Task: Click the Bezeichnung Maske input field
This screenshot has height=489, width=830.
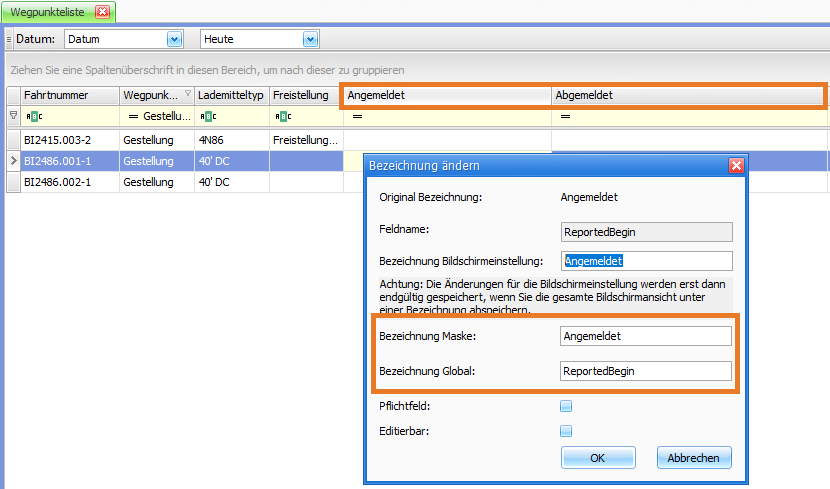Action: pyautogui.click(x=646, y=336)
